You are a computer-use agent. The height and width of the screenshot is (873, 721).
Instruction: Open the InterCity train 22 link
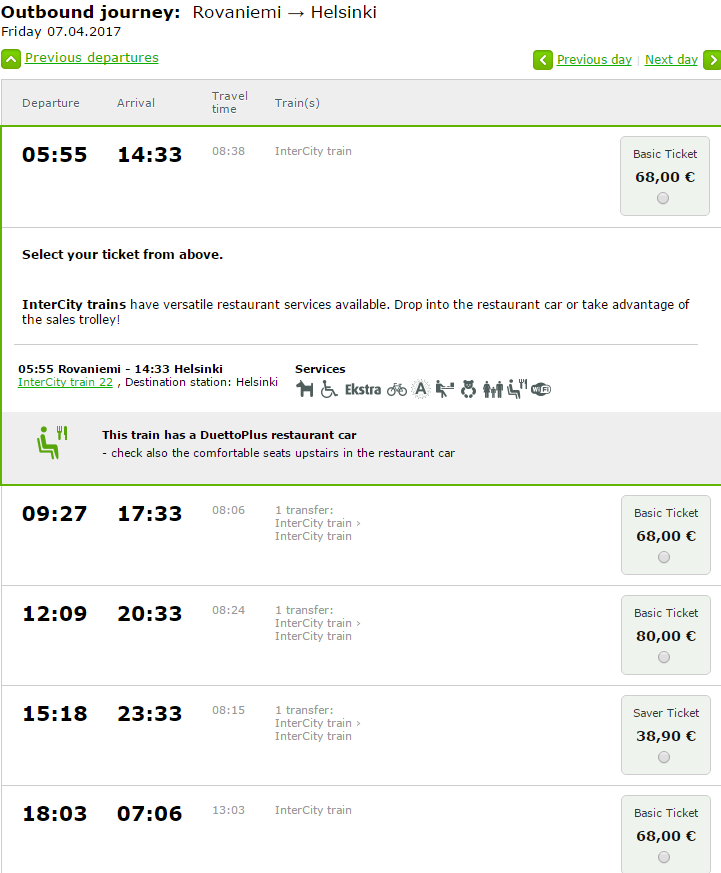coord(65,382)
